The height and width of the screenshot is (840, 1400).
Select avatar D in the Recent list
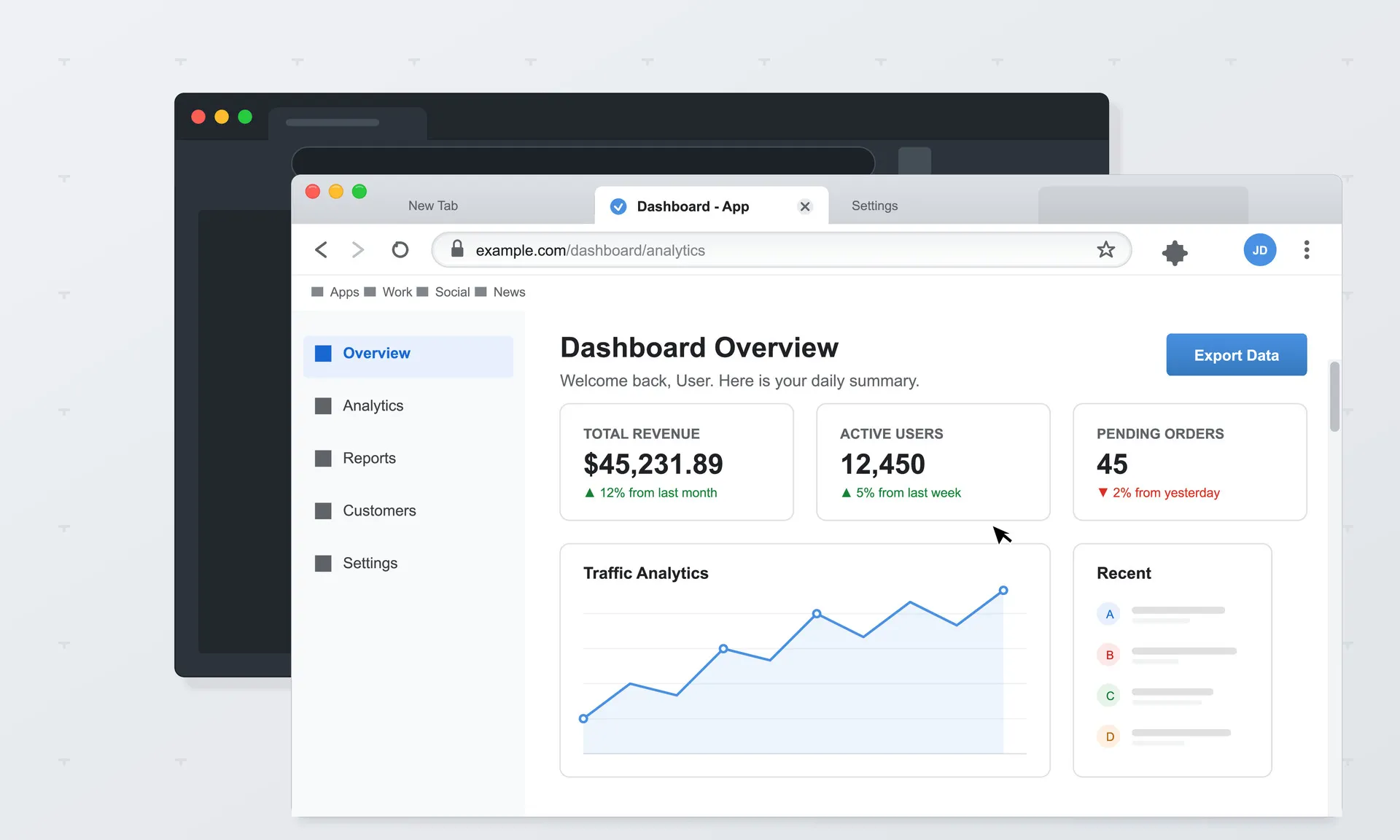point(1109,736)
